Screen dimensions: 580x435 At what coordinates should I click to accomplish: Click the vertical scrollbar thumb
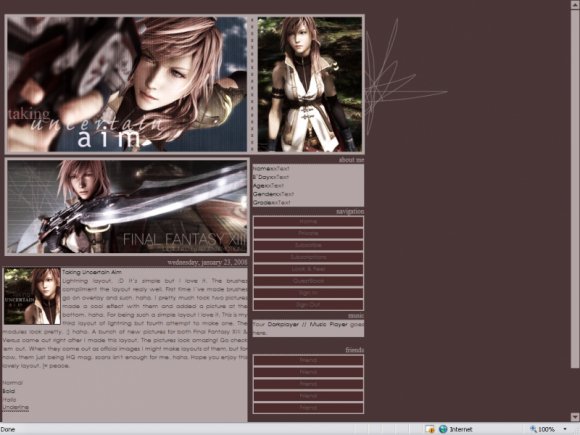click(575, 189)
